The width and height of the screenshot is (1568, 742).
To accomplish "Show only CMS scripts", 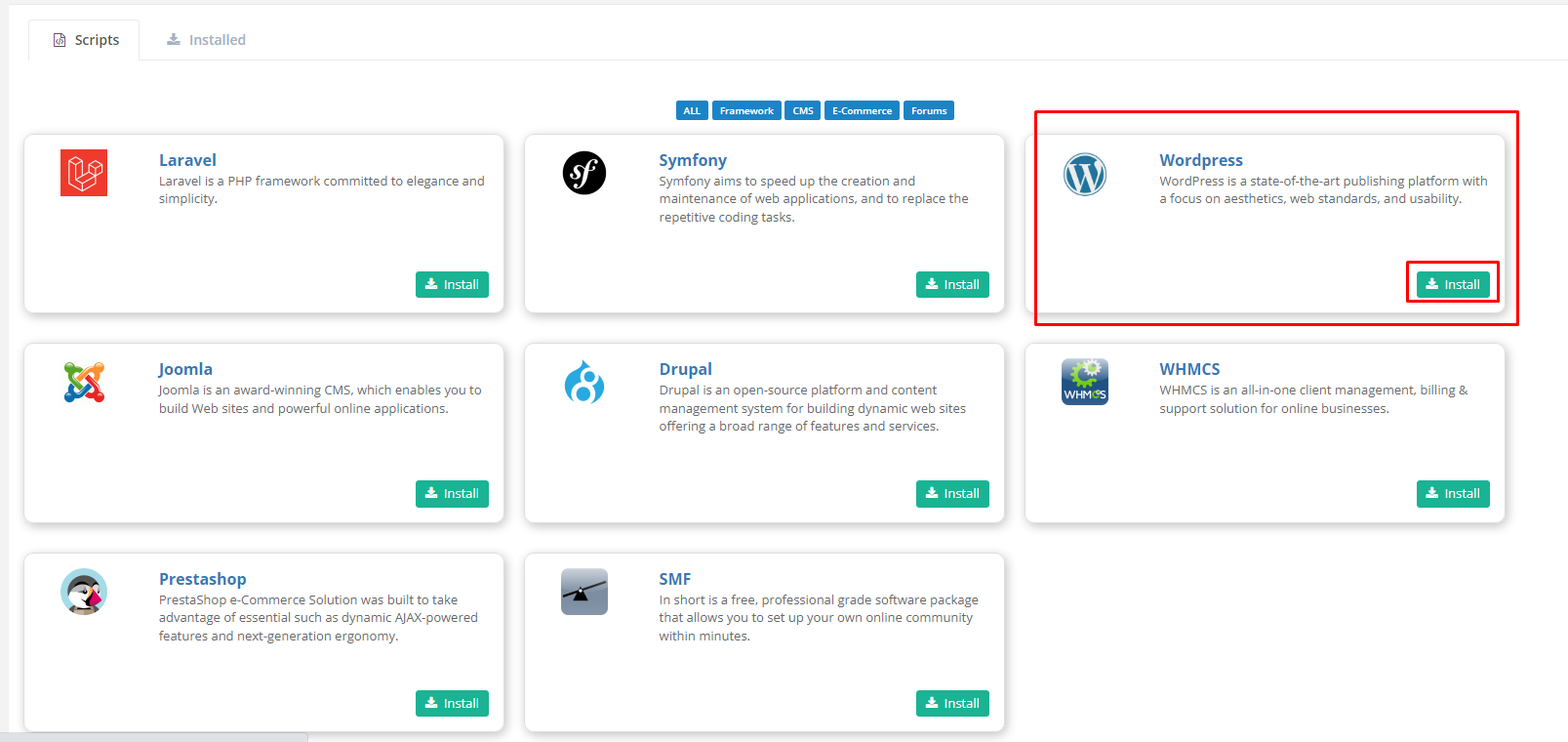I will [803, 110].
